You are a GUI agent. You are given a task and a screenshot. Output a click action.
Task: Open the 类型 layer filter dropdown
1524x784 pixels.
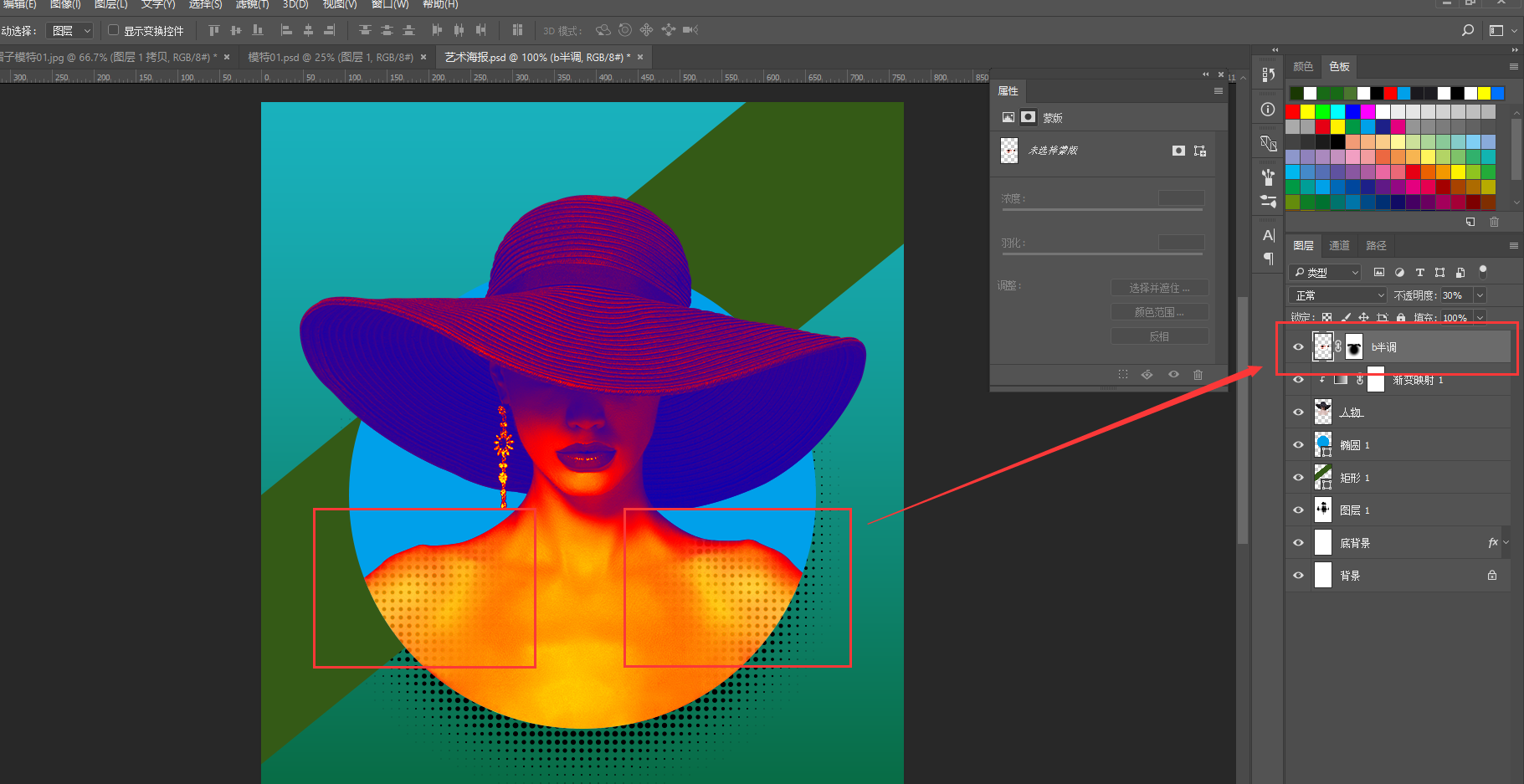1325,272
